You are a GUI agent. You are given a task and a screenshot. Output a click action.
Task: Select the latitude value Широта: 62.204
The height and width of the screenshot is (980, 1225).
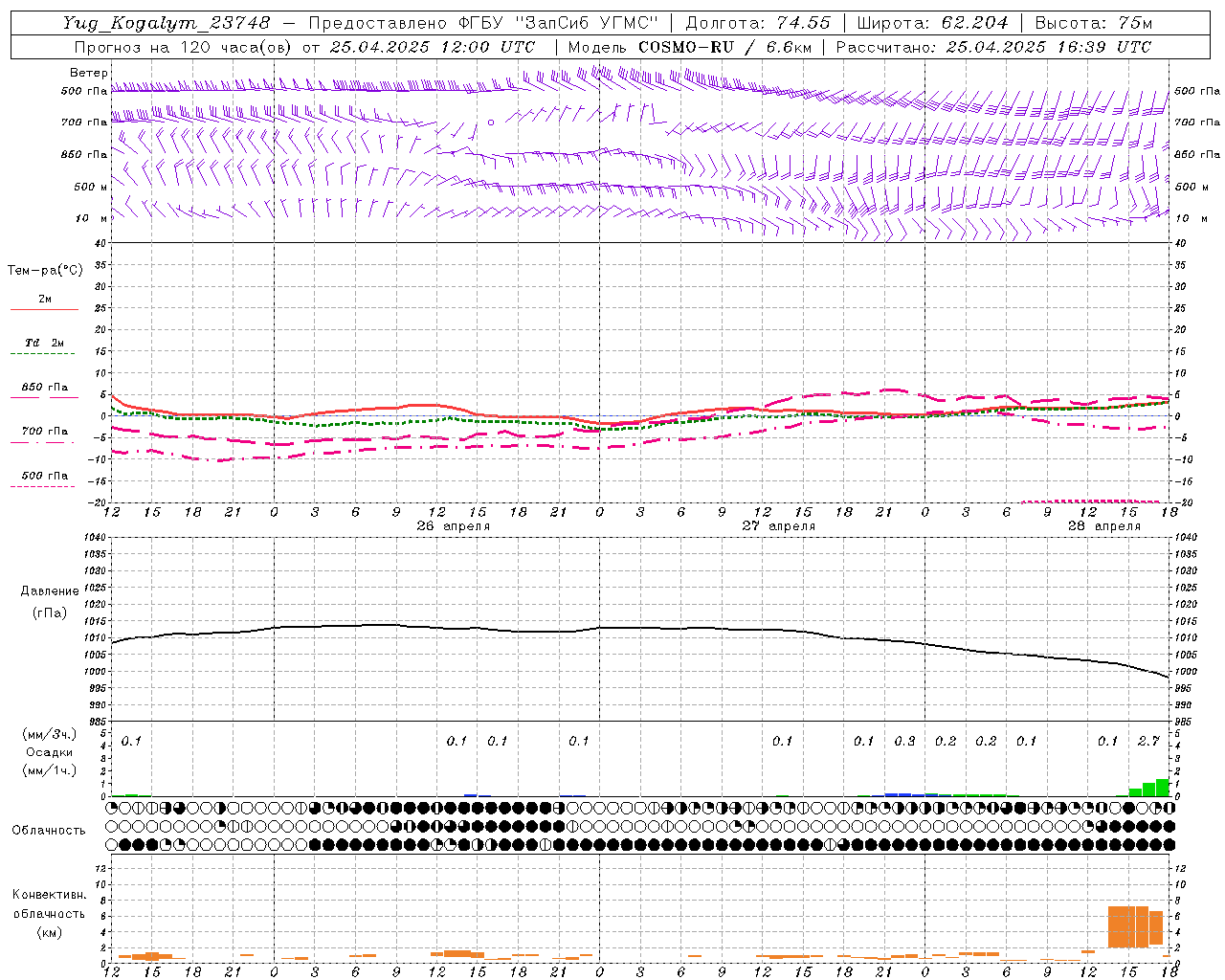[x=932, y=22]
